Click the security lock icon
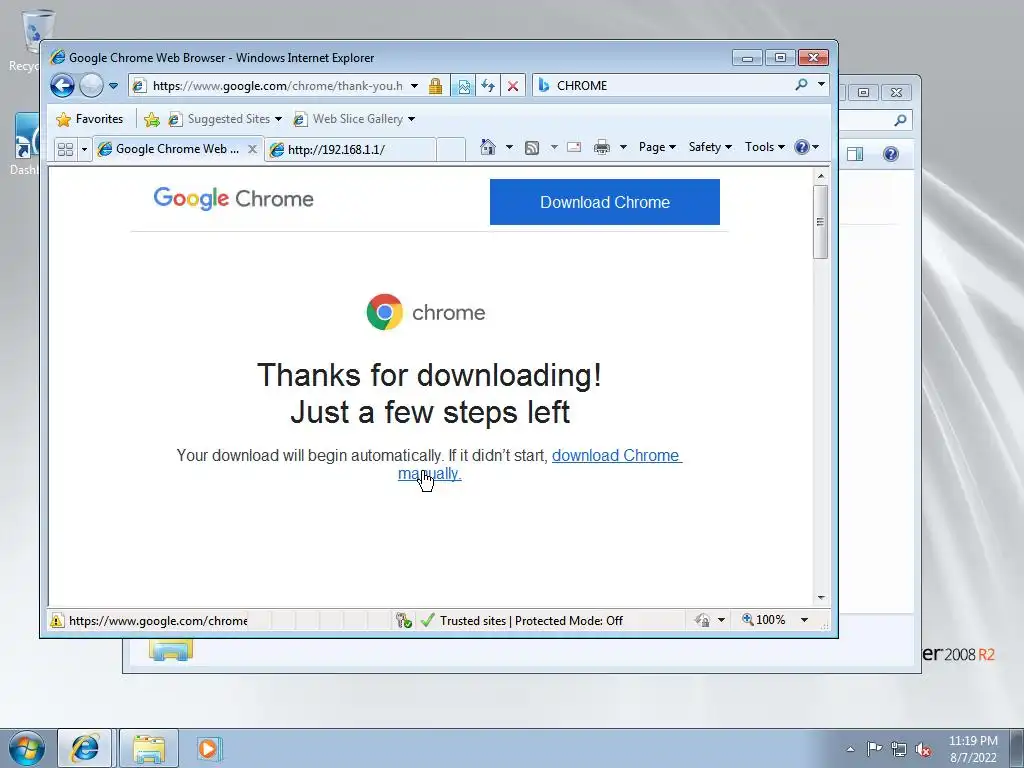 (x=436, y=86)
